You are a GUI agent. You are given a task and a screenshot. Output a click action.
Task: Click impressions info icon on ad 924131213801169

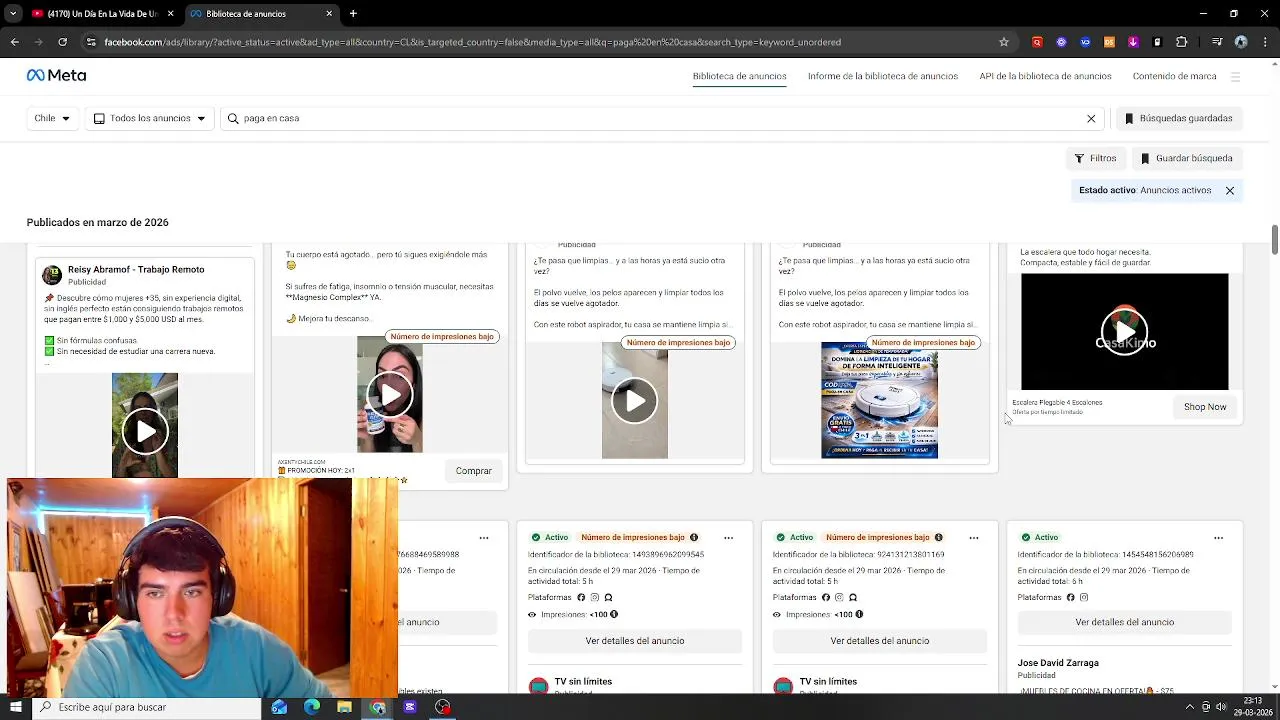[859, 614]
